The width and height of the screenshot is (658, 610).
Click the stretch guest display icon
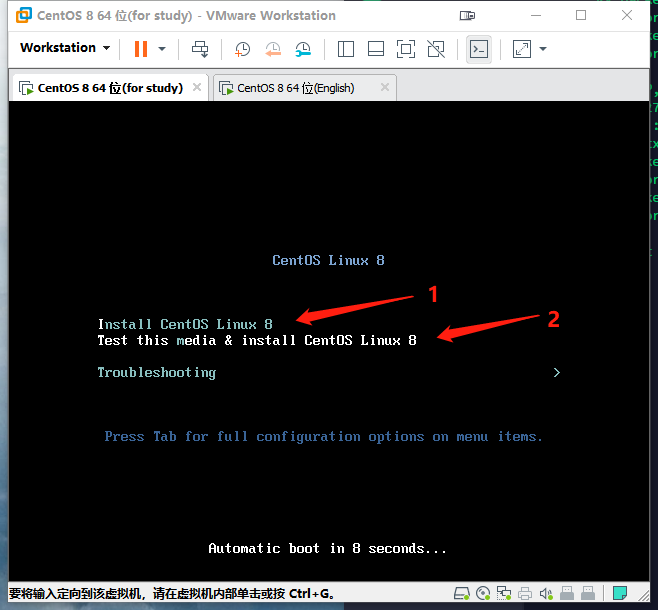pos(522,49)
